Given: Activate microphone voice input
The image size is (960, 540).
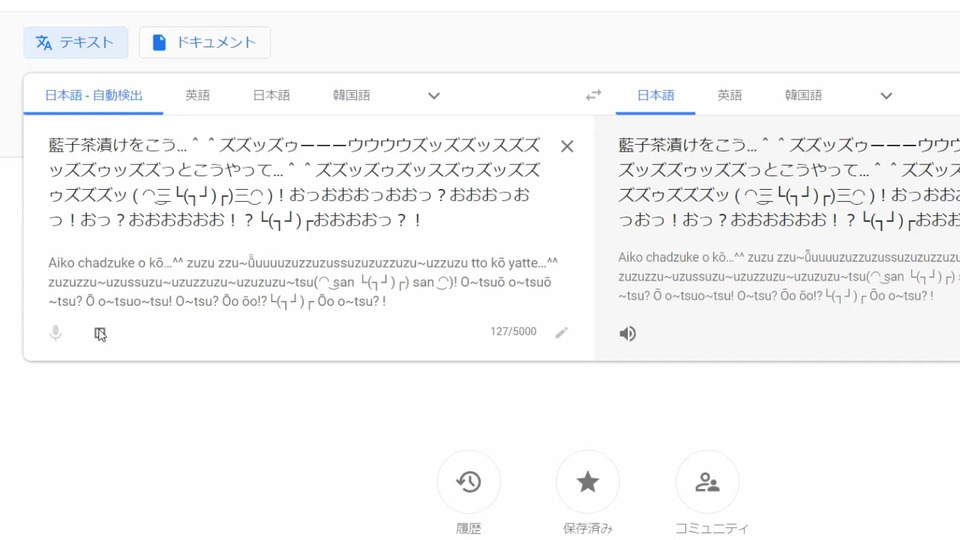Looking at the screenshot, I should coord(56,333).
